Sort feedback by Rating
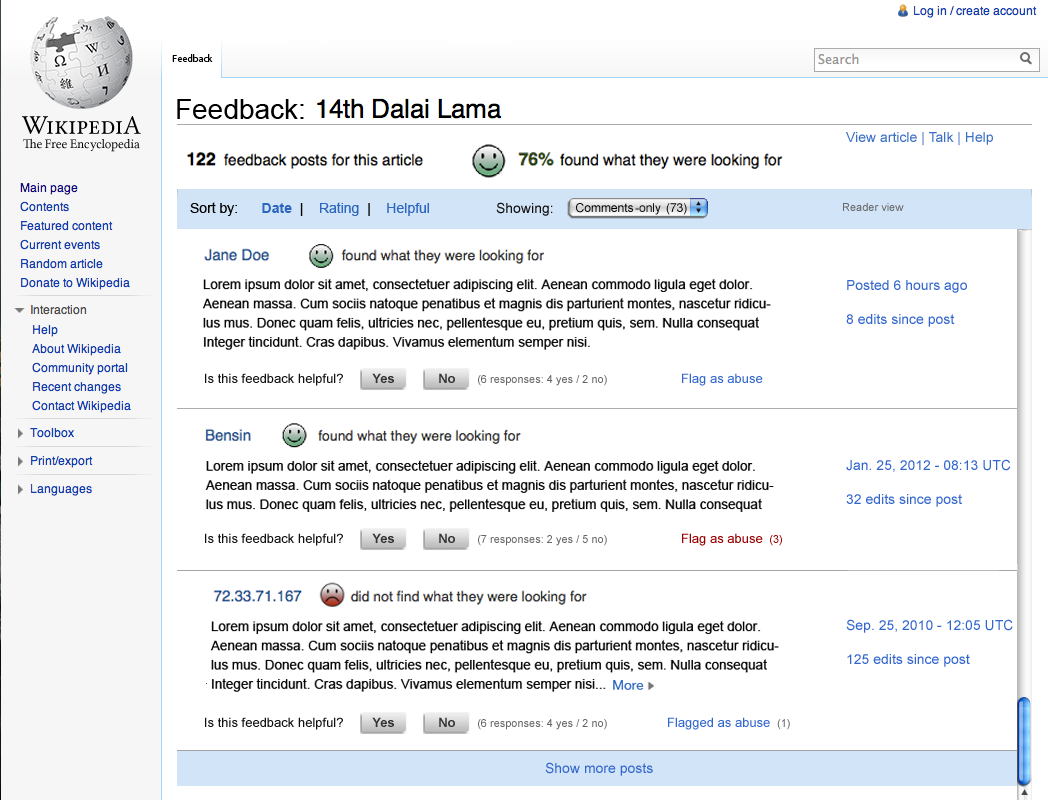Viewport: 1048px width, 800px height. click(339, 209)
